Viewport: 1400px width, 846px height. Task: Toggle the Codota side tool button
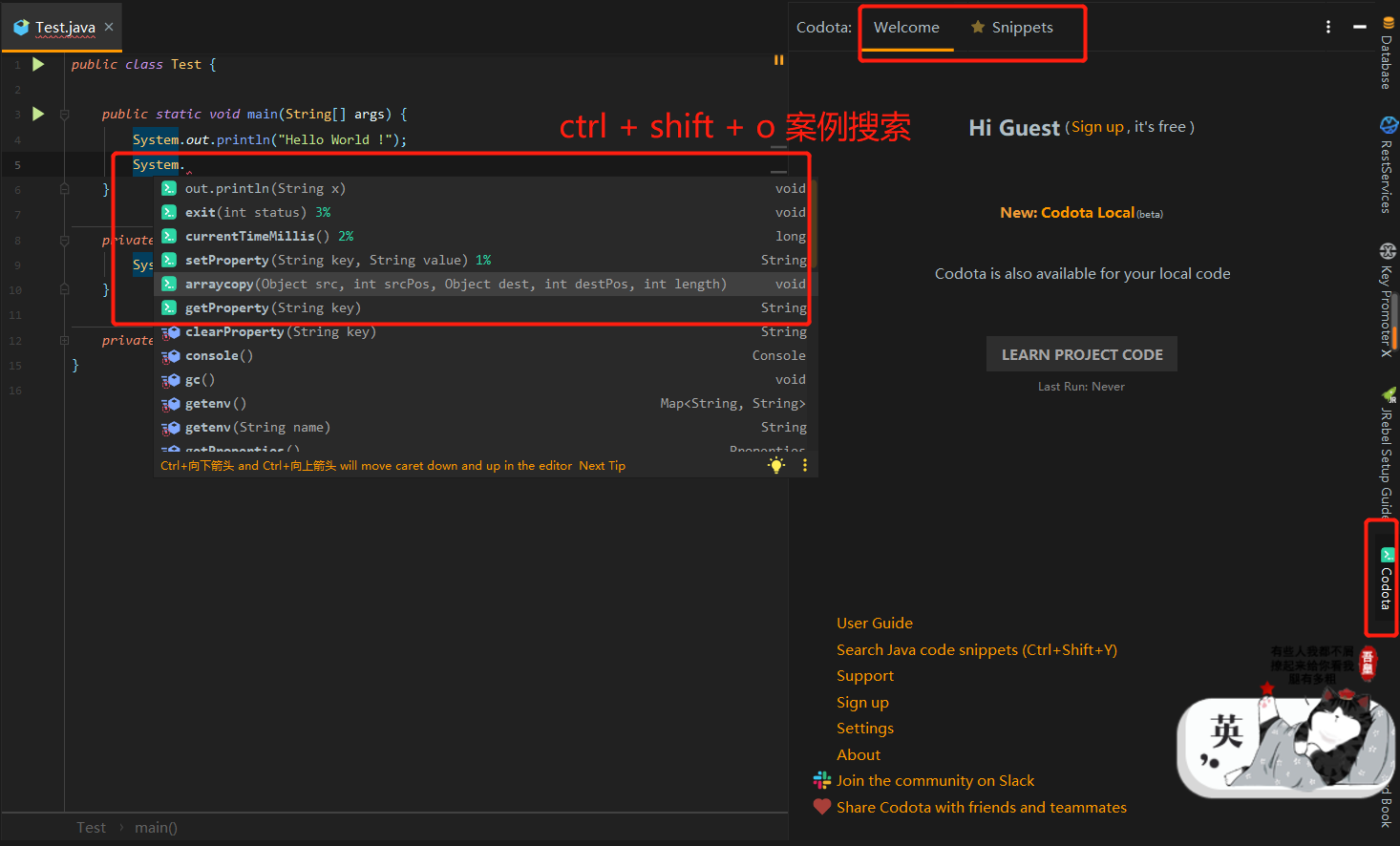click(1387, 579)
